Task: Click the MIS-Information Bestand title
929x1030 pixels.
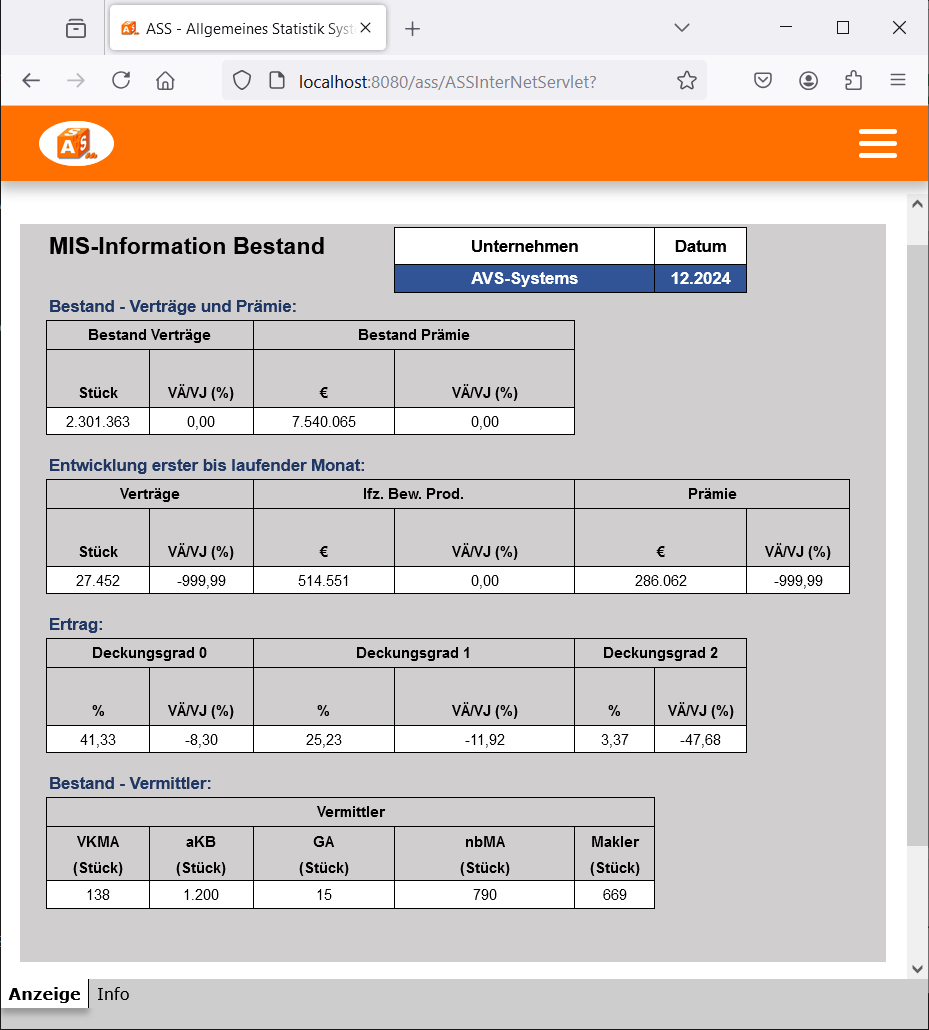Action: point(187,246)
